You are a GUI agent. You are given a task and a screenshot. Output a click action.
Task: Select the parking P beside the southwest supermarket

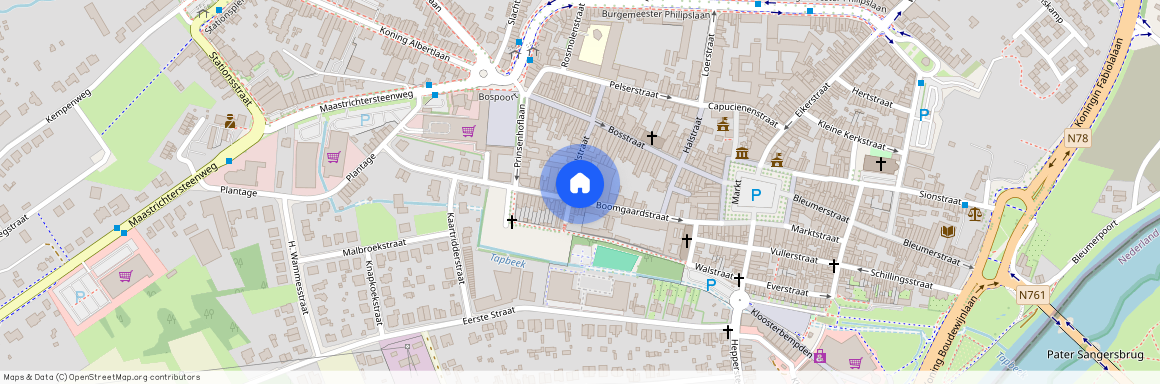(80, 296)
